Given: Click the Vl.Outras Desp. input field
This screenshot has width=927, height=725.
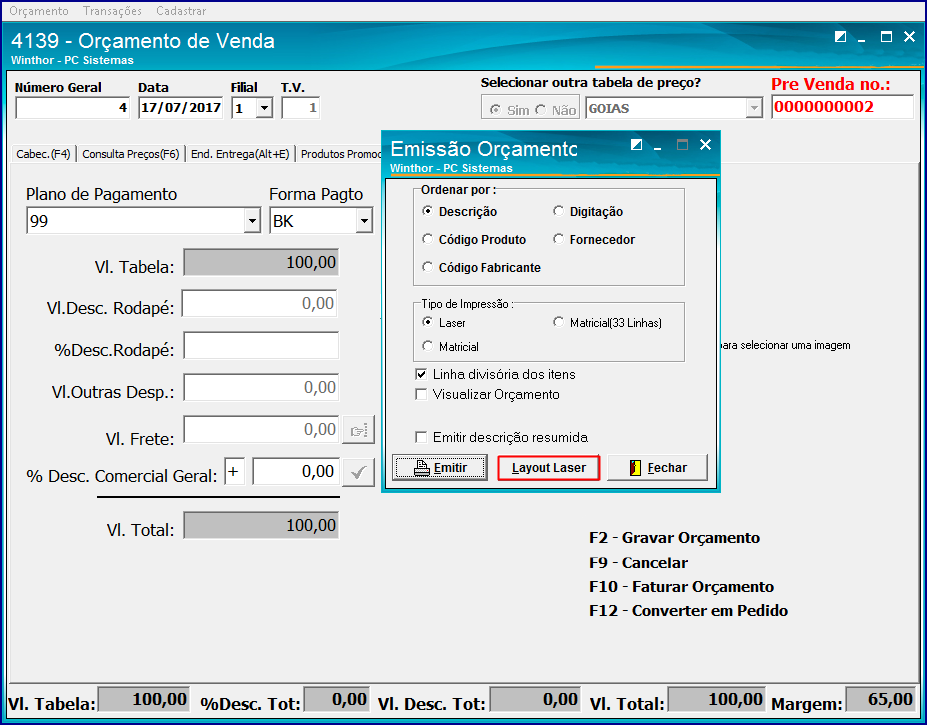Looking at the screenshot, I should click(x=261, y=387).
